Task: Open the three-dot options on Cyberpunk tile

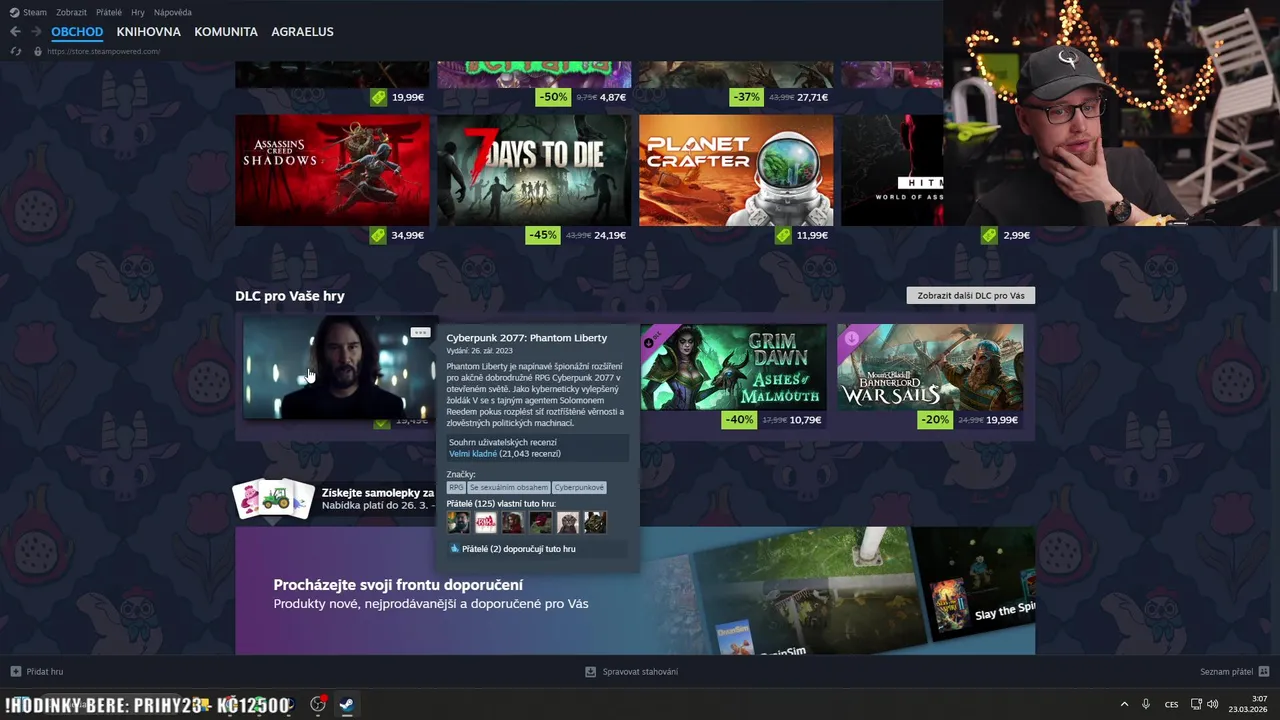Action: [420, 332]
